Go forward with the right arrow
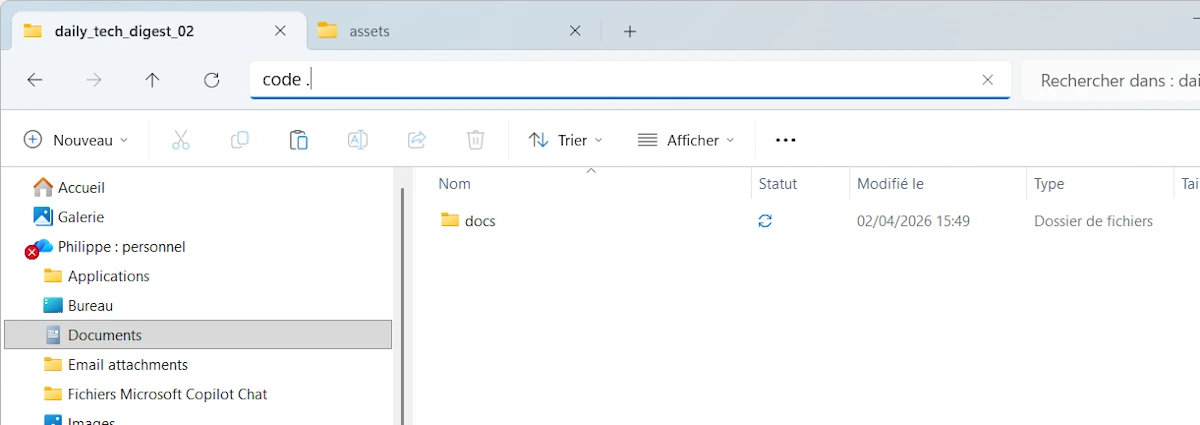This screenshot has height=425, width=1200. [x=94, y=80]
